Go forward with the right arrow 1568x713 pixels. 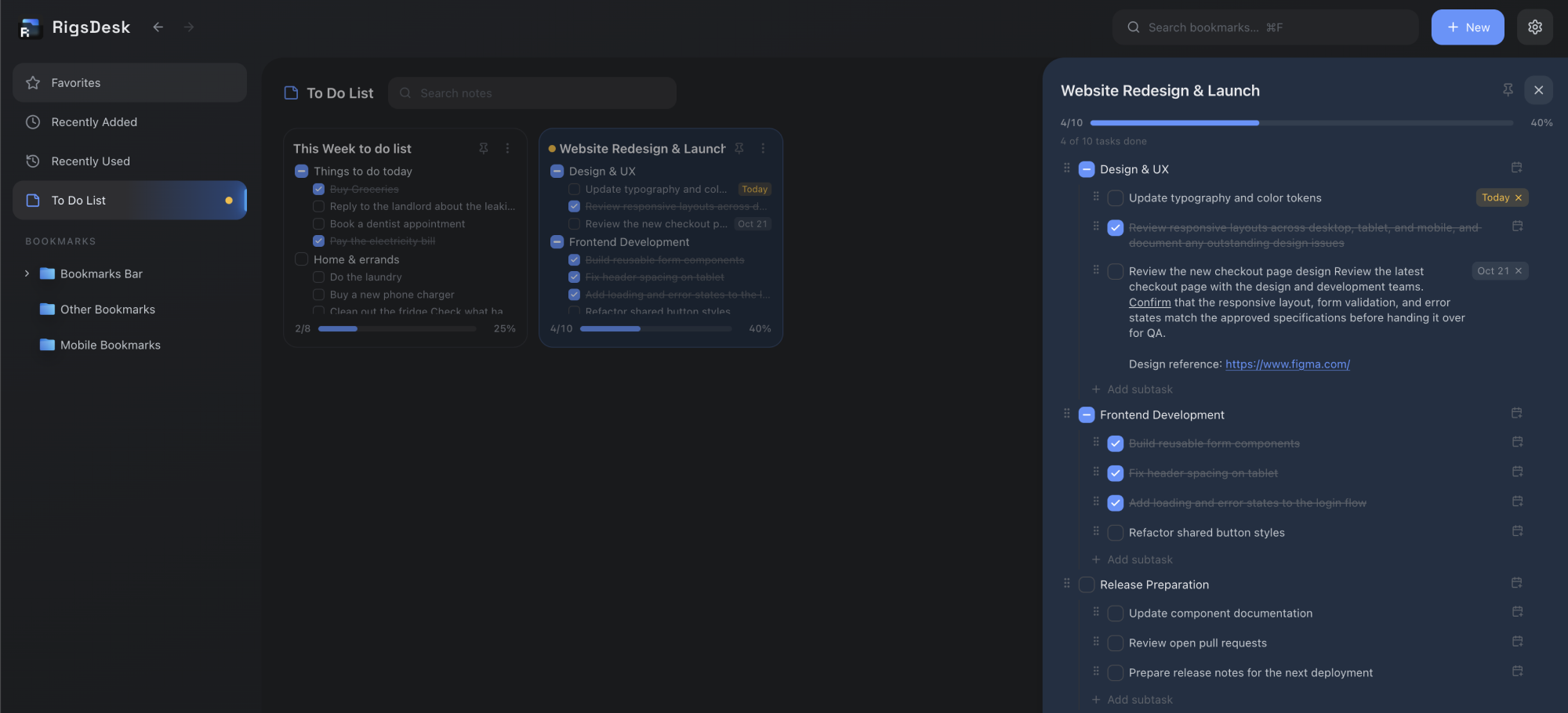click(x=189, y=27)
